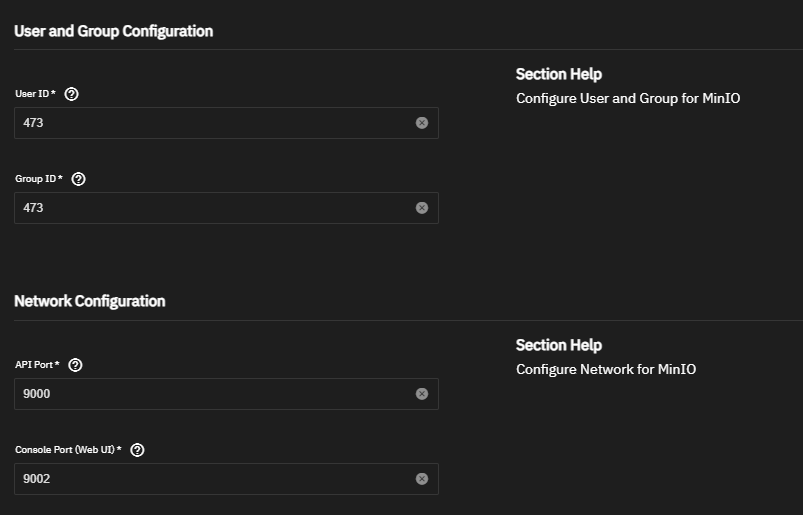Clear the API Port value 9000
803x515 pixels.
[422, 394]
